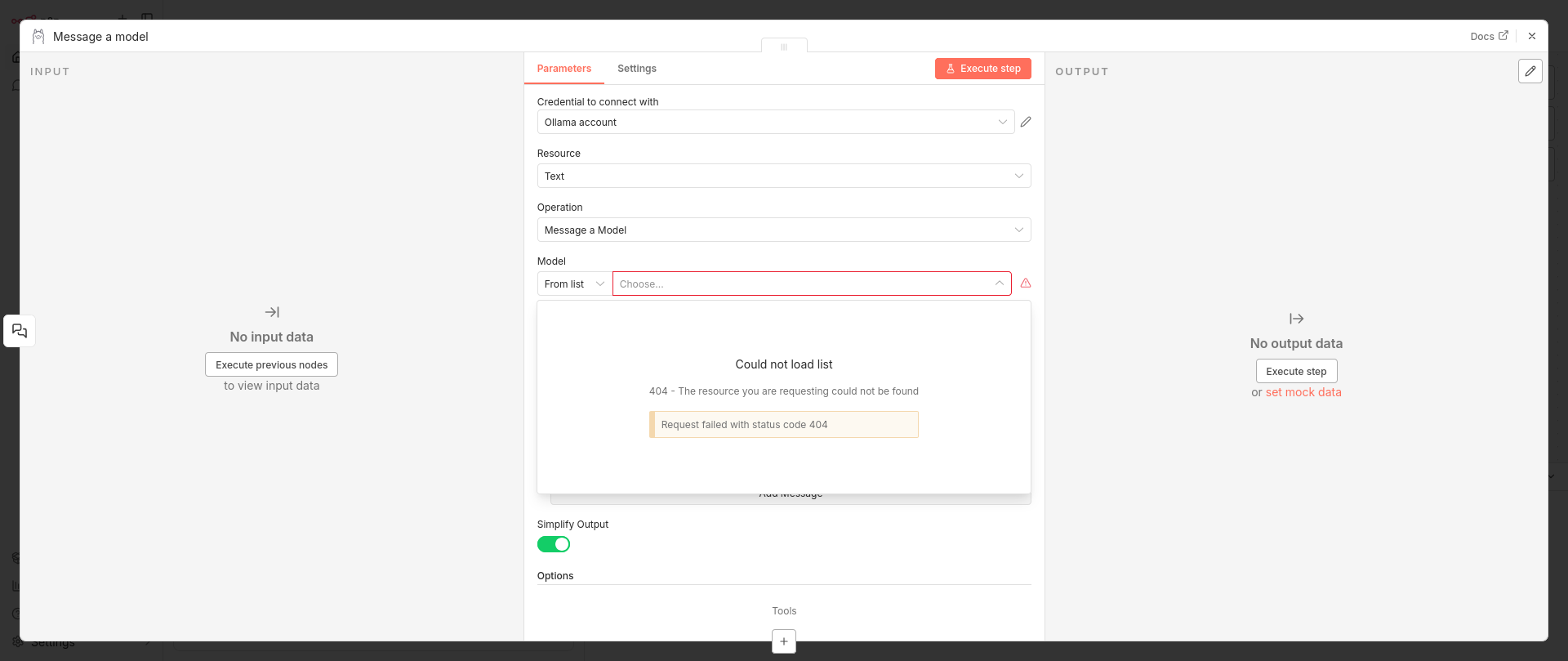Click the set mock data link
The image size is (1568, 661).
1303,392
